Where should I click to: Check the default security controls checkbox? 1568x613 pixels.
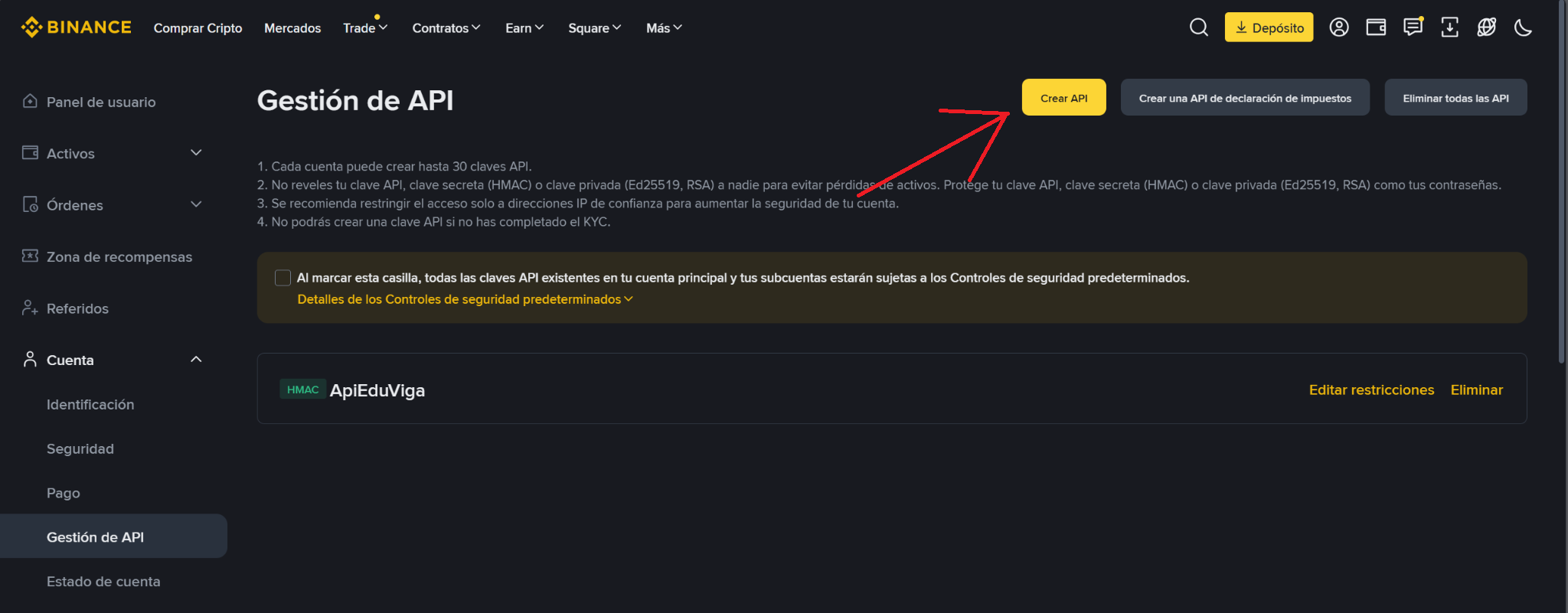(x=283, y=278)
